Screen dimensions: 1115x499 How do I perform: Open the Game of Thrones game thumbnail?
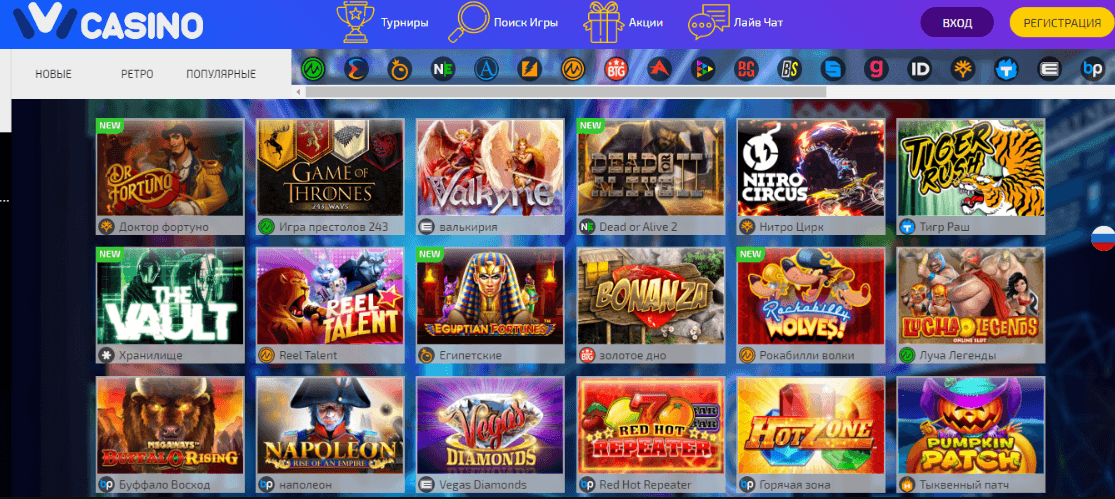330,168
